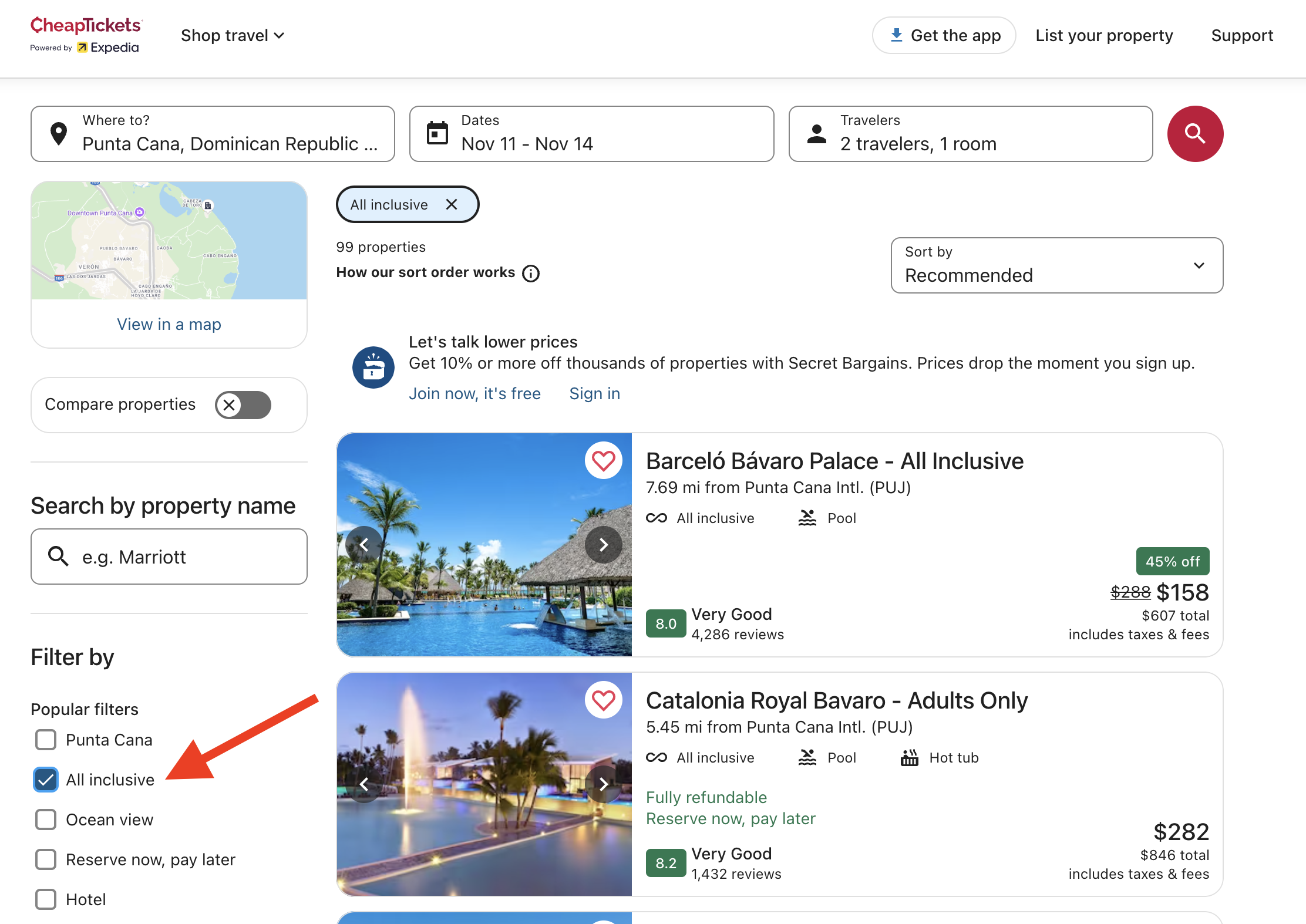Save Catalonia Royal Bavaro with heart icon
Image resolution: width=1306 pixels, height=924 pixels.
(603, 700)
